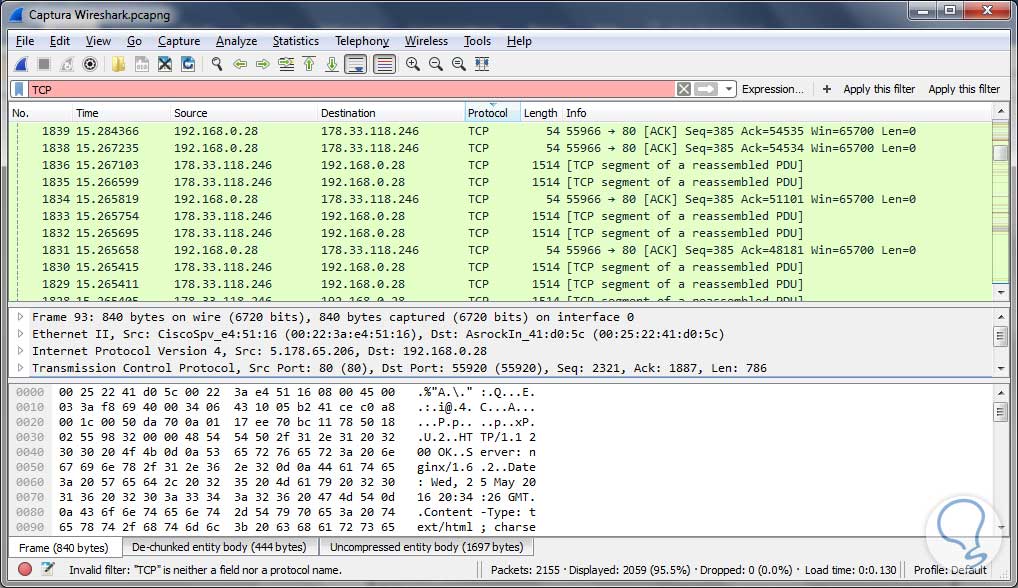The image size is (1018, 588).
Task: Clear the display filter with the X
Action: click(x=684, y=89)
